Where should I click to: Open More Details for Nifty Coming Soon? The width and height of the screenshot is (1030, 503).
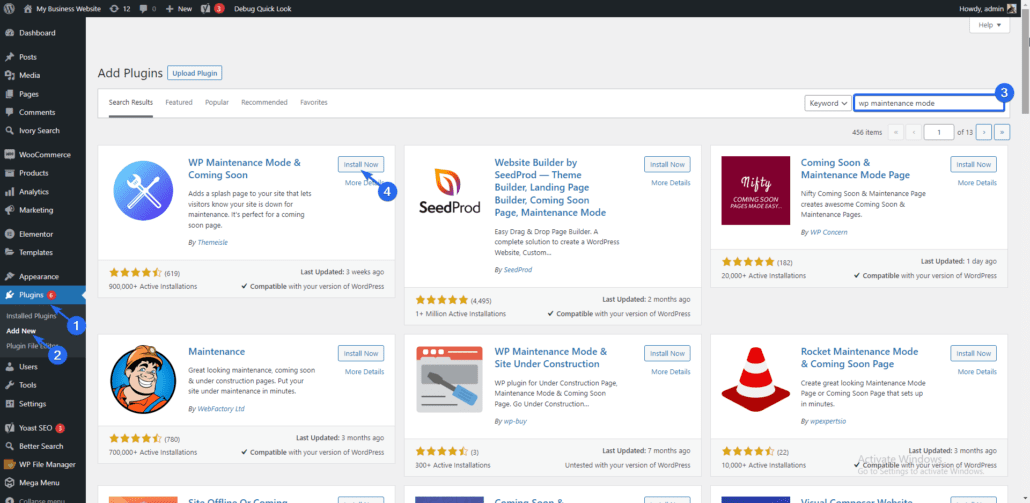coord(977,183)
